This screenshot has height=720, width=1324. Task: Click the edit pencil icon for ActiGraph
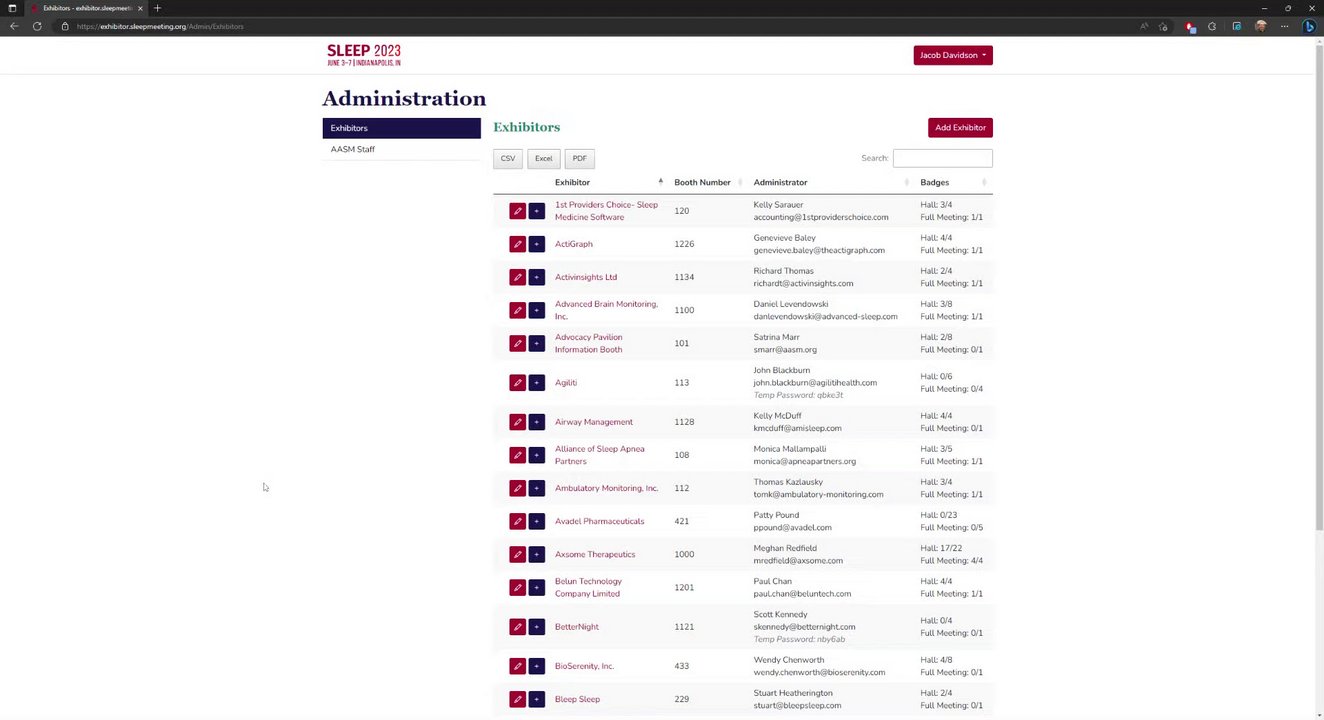point(517,244)
